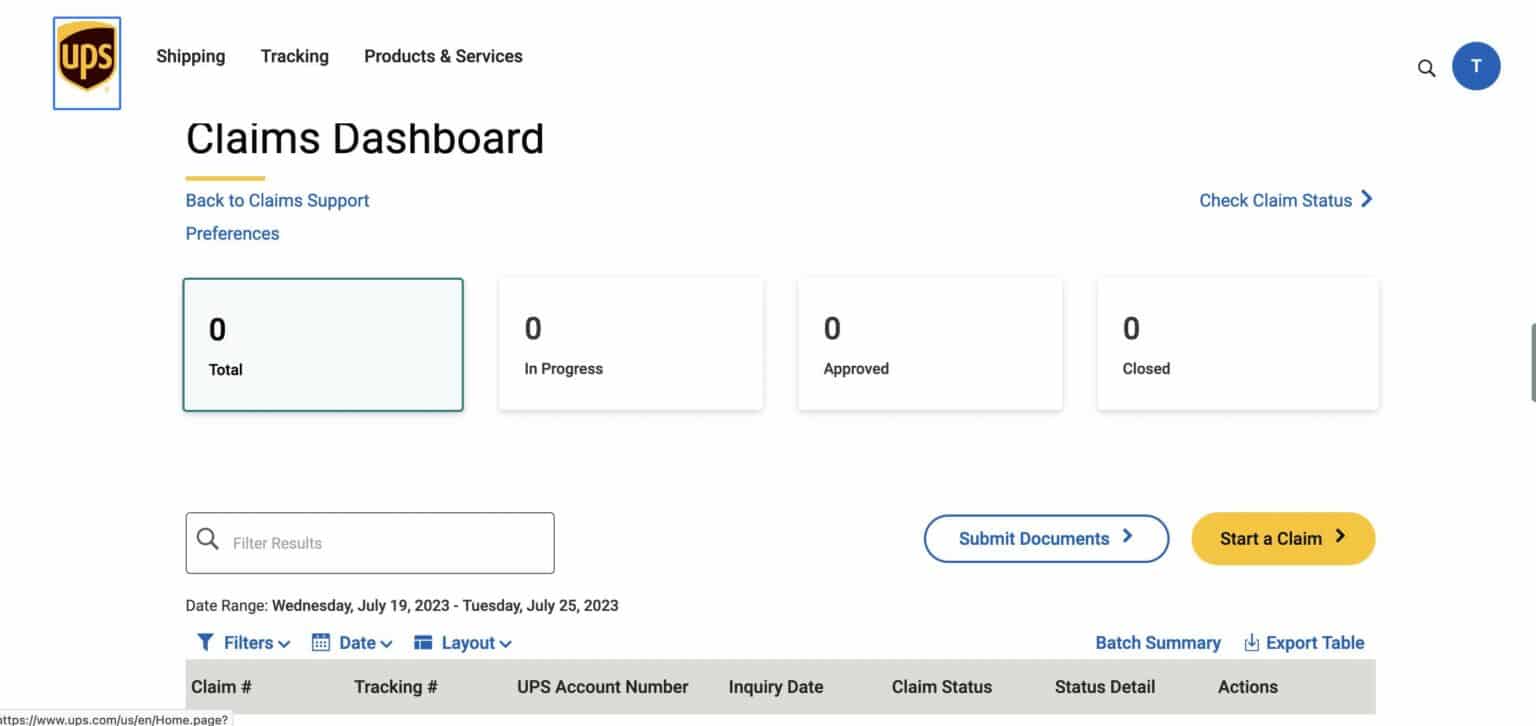Screen dimensions: 1536x726
Task: Open the Shipping menu
Action: pyautogui.click(x=190, y=56)
